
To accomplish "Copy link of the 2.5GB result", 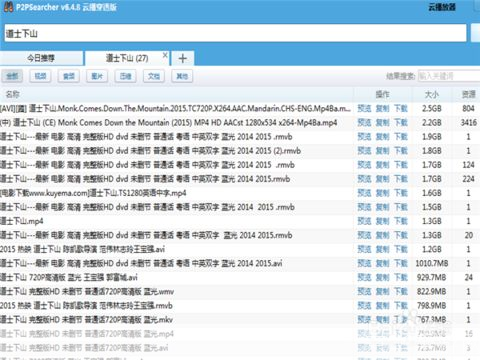I will coord(382,108).
